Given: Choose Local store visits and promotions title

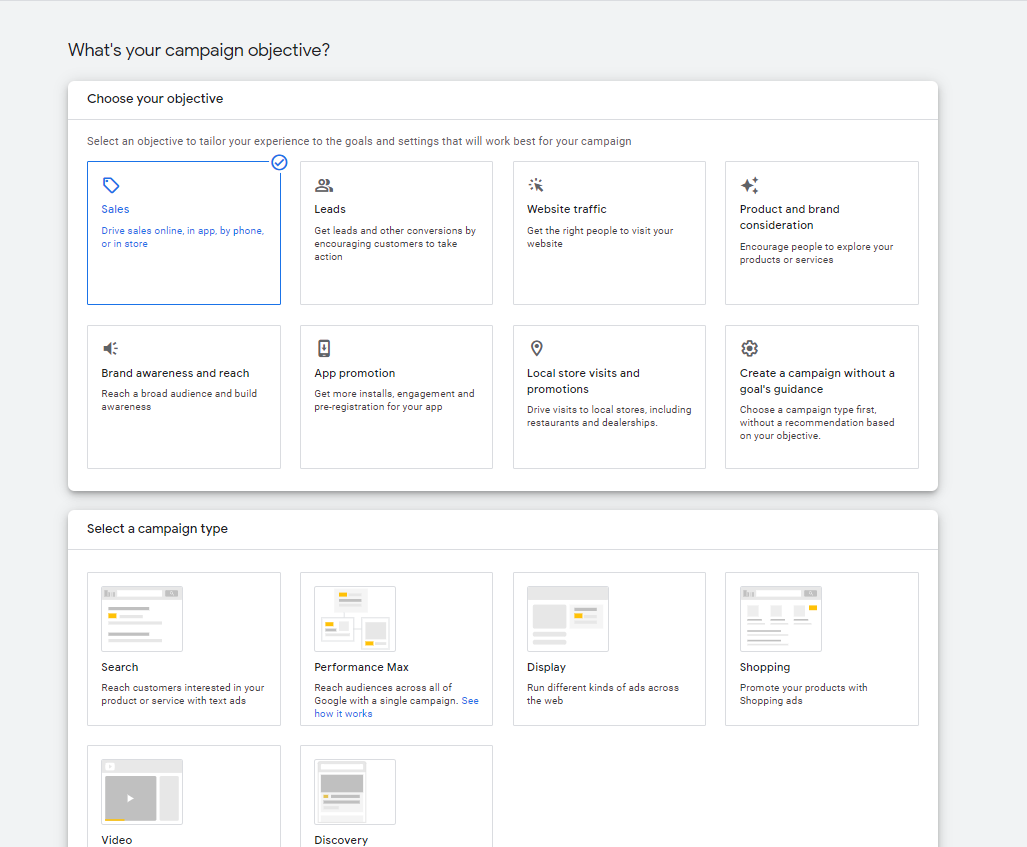Looking at the screenshot, I should pyautogui.click(x=583, y=381).
